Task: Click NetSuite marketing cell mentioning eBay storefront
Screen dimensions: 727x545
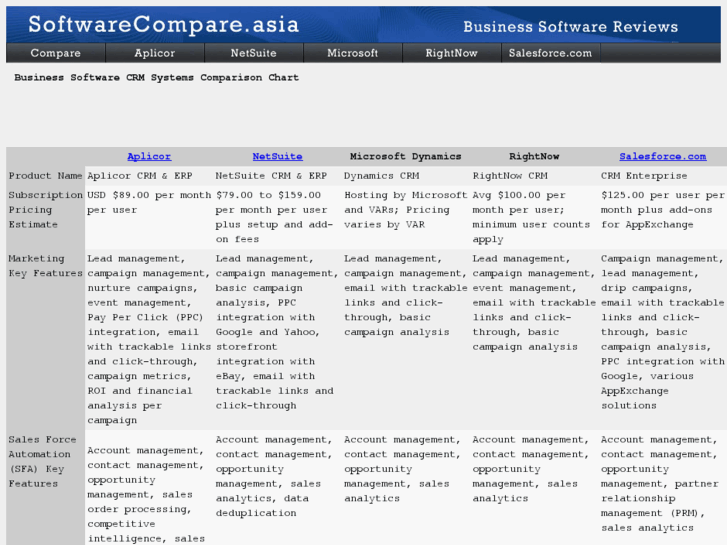Action: coord(277,340)
